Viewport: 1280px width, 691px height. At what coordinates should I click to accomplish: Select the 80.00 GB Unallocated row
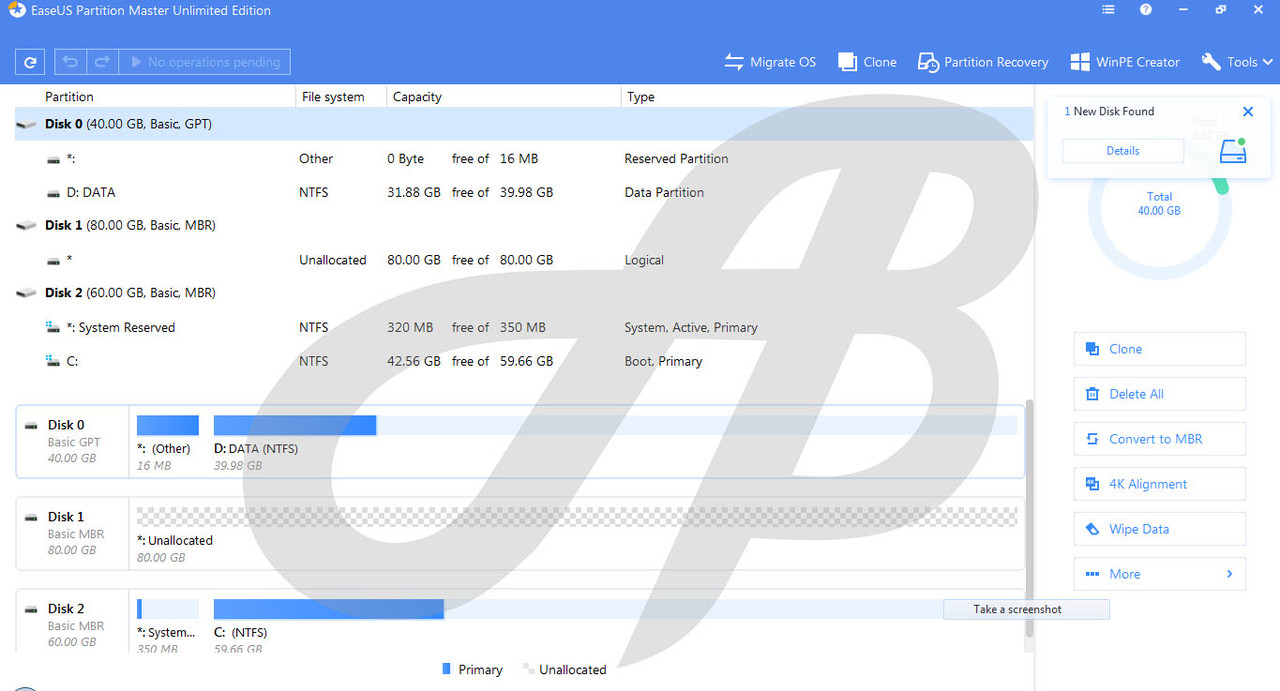[x=524, y=259]
